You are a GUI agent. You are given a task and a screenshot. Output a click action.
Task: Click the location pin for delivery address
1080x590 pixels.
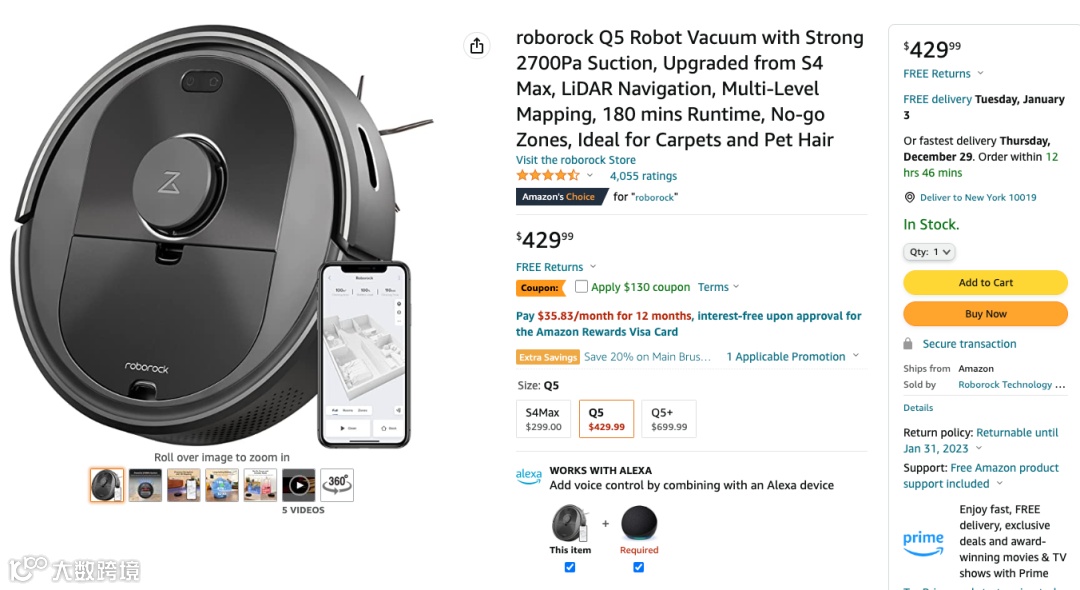coord(909,198)
